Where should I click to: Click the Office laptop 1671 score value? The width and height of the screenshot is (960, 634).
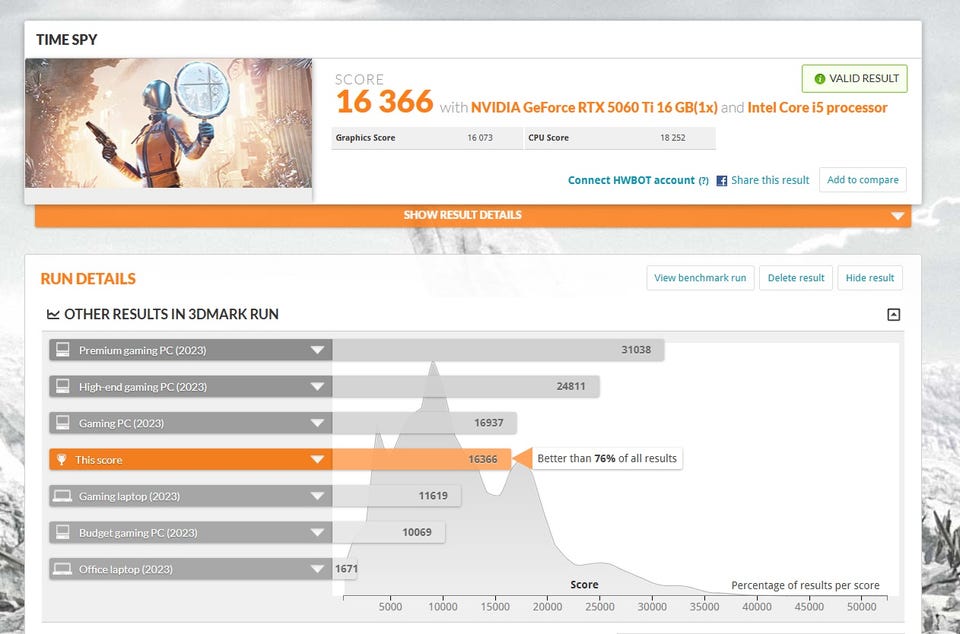pos(346,569)
